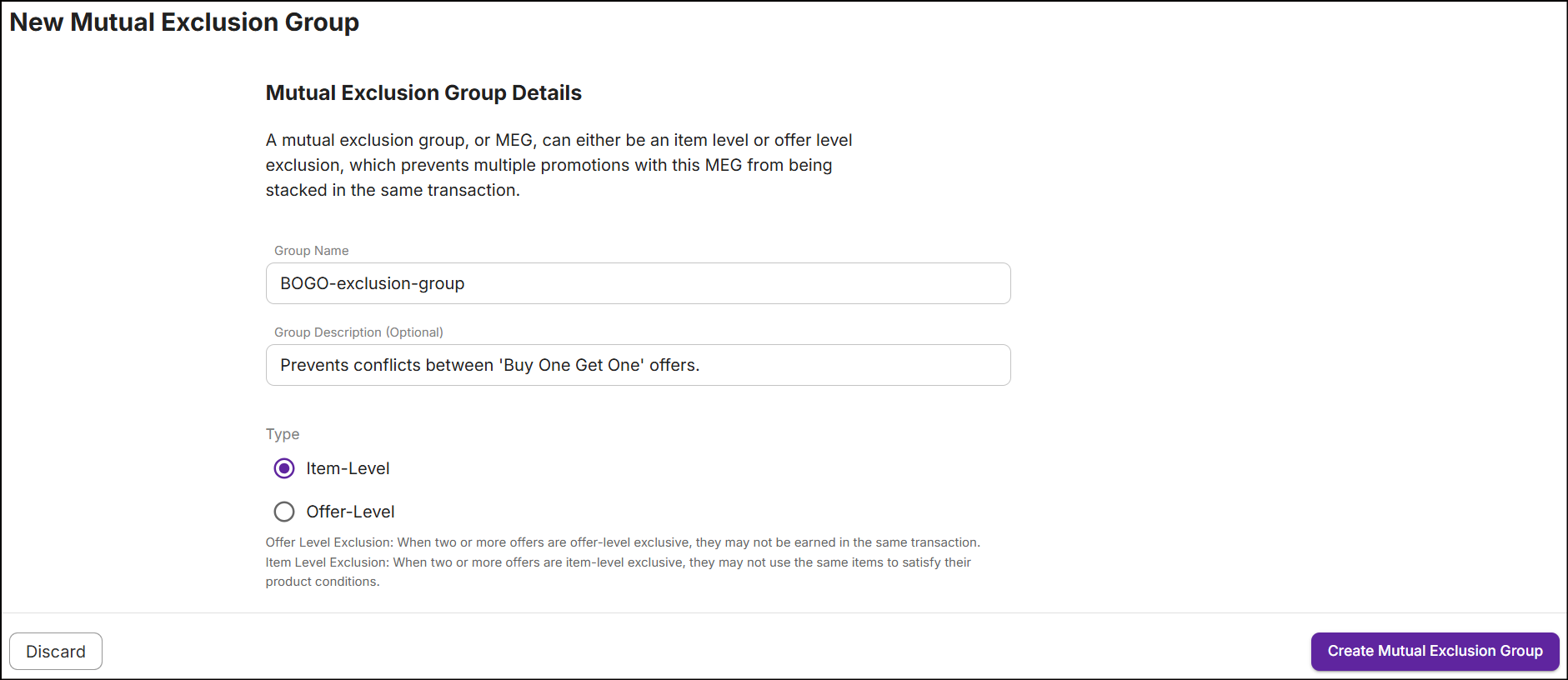Viewport: 1568px width, 680px height.
Task: Click the Item-Level label text
Action: (348, 468)
